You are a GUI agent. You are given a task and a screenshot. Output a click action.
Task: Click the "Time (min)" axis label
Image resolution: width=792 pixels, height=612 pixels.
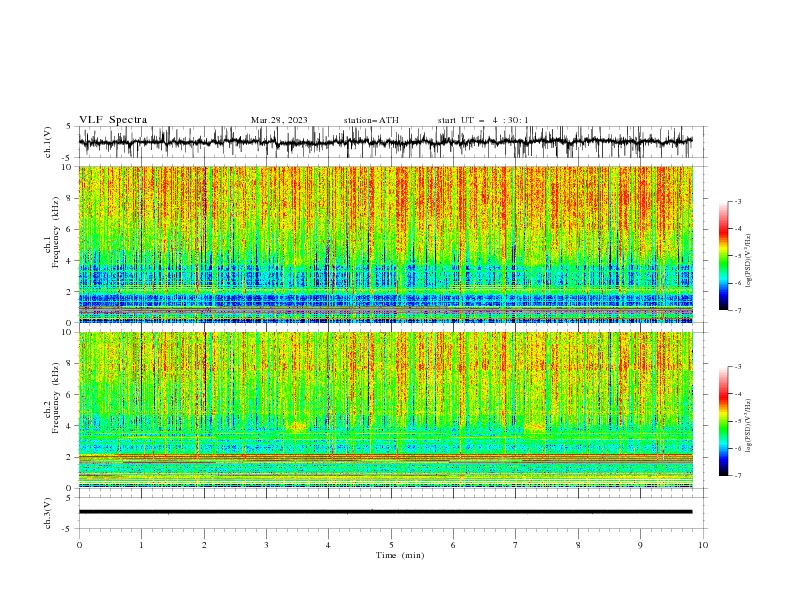[x=400, y=555]
